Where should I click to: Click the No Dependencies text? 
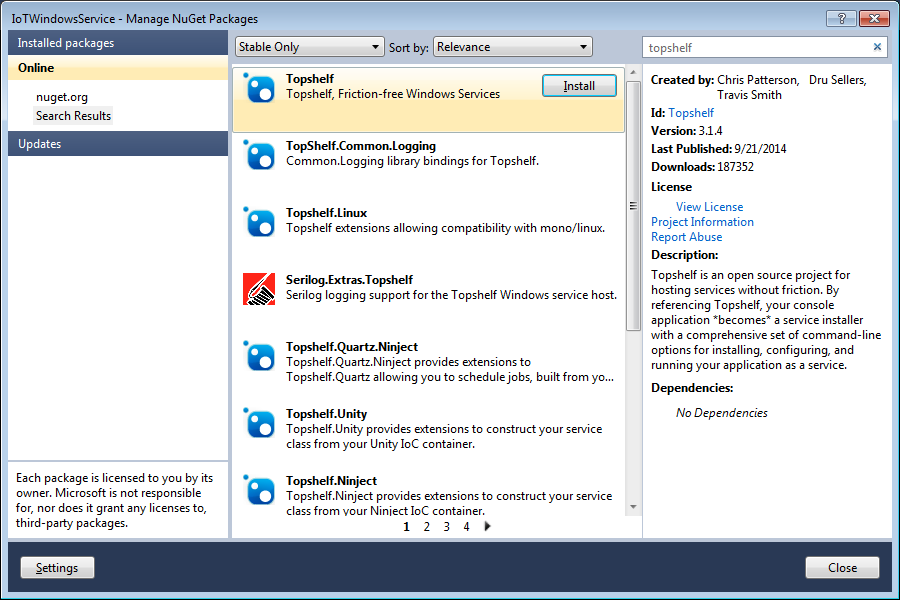721,413
